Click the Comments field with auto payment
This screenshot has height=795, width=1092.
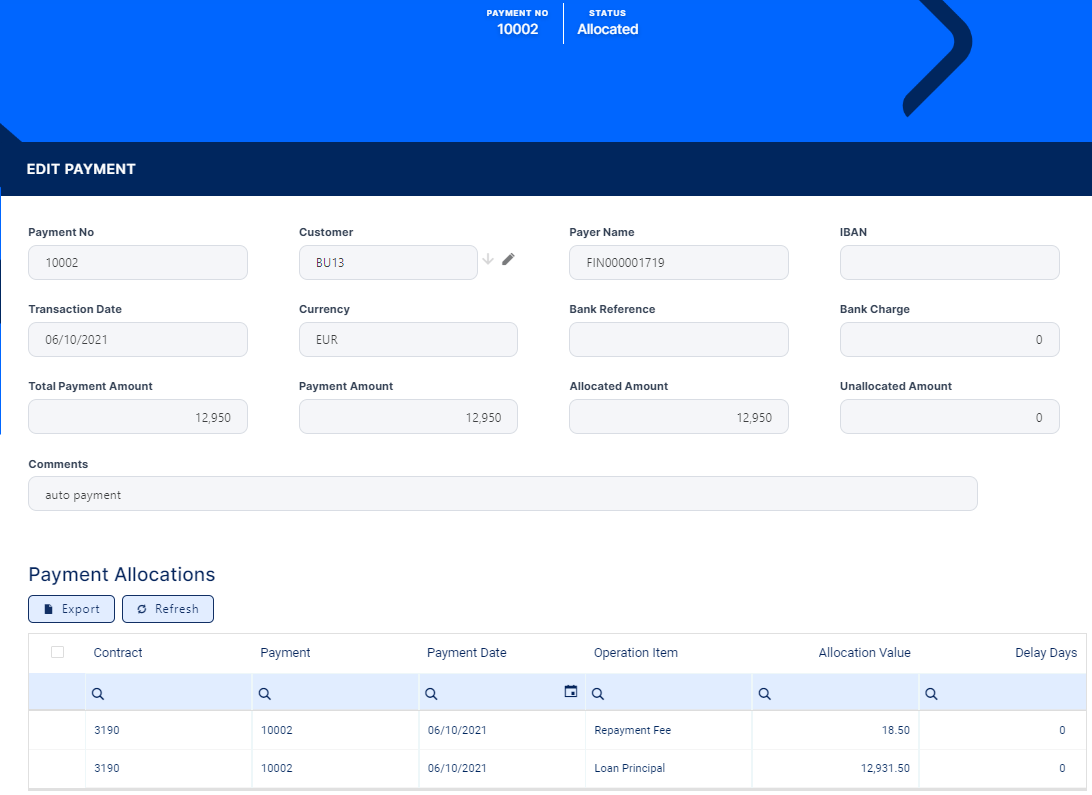pos(502,494)
